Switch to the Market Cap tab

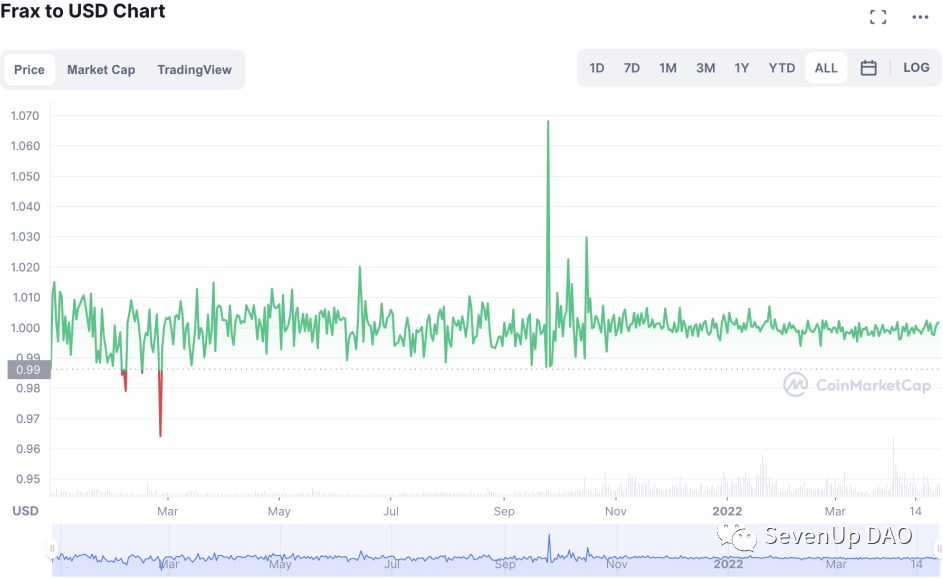coord(101,70)
